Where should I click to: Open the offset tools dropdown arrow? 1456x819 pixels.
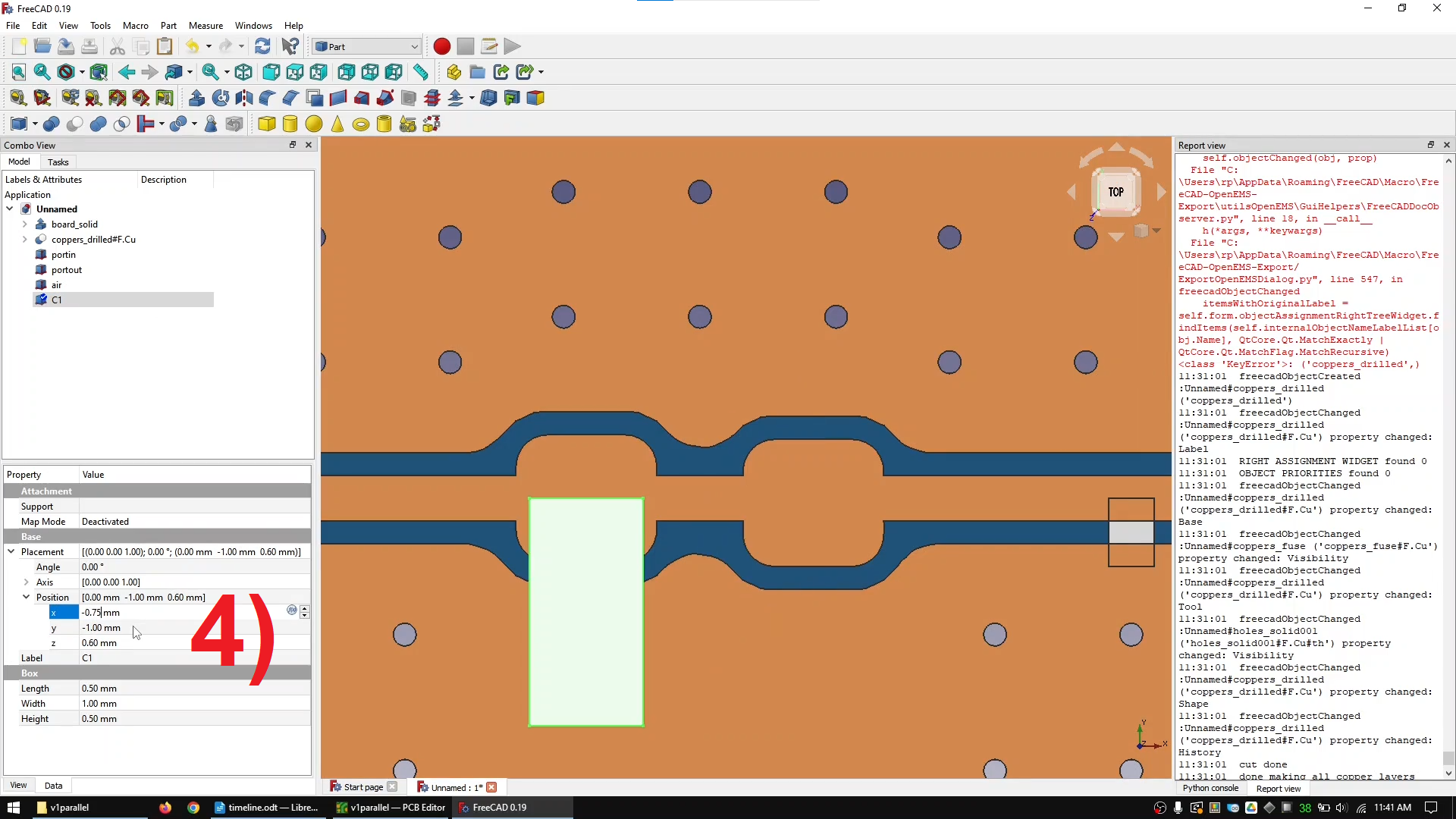click(x=472, y=98)
